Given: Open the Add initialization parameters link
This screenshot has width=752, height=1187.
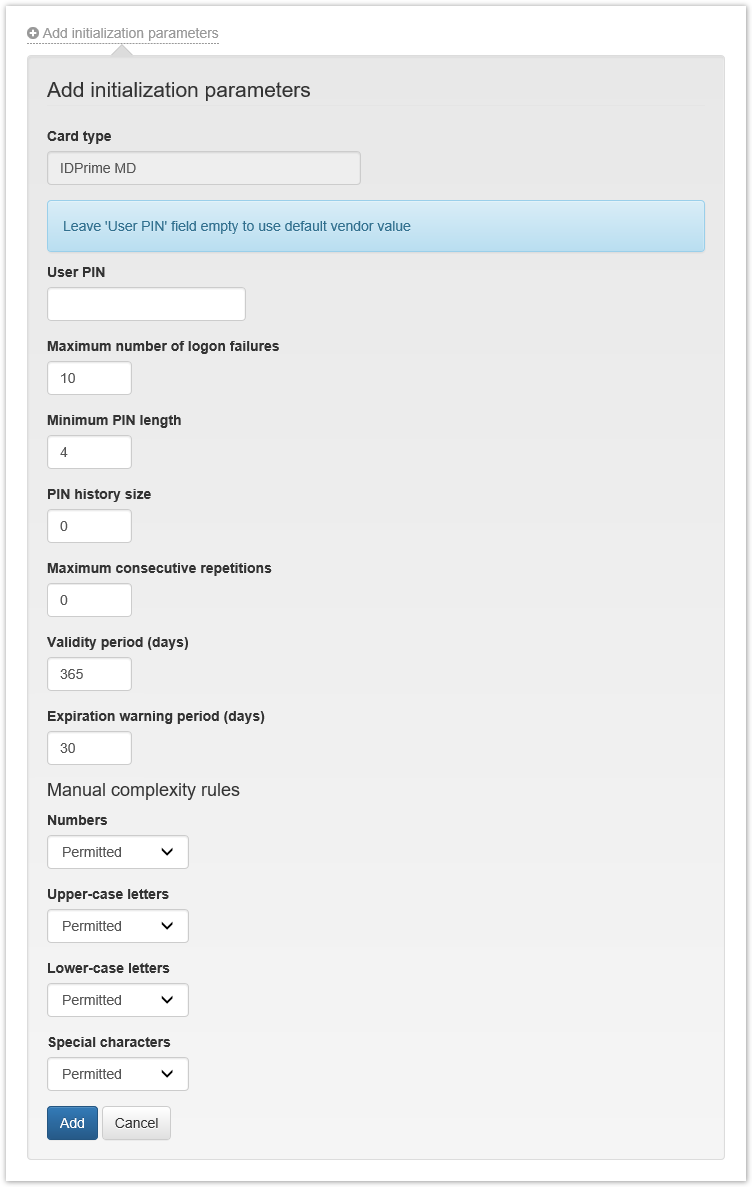Looking at the screenshot, I should [x=130, y=34].
